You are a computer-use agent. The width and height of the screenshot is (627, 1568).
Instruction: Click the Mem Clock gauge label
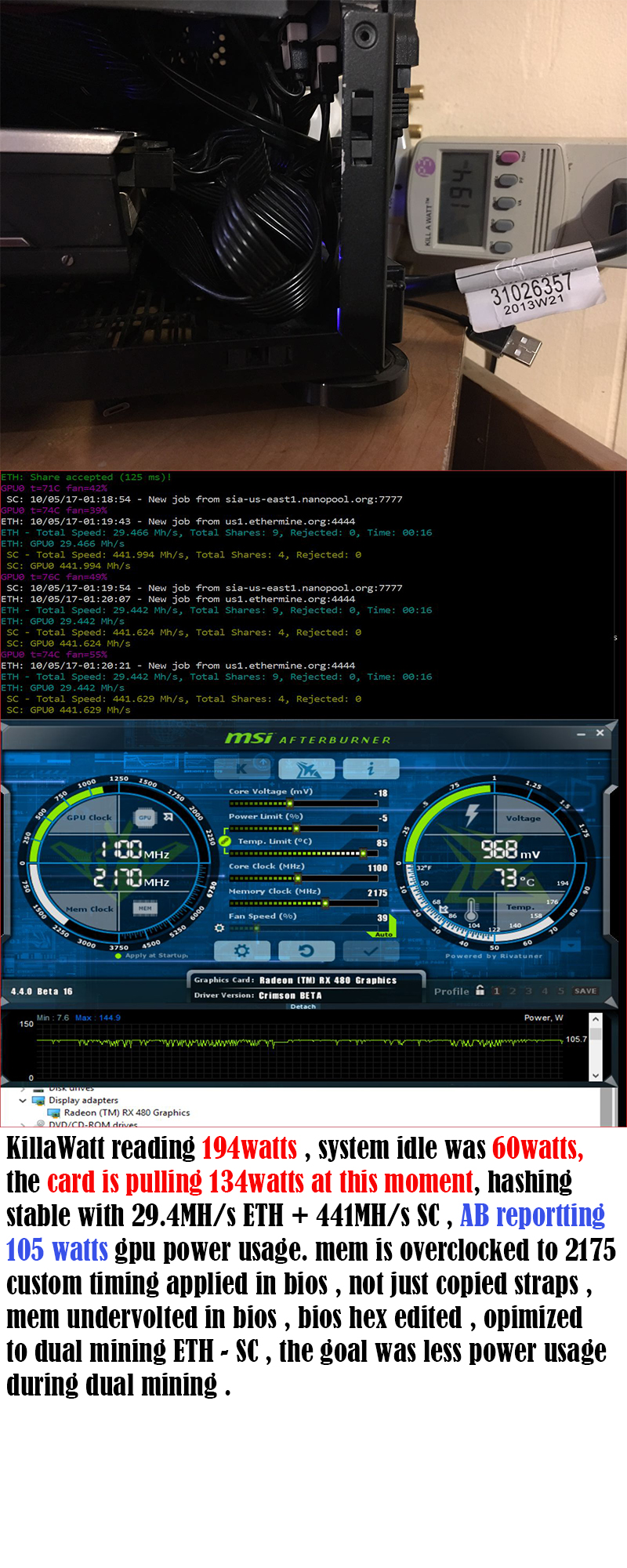[89, 909]
